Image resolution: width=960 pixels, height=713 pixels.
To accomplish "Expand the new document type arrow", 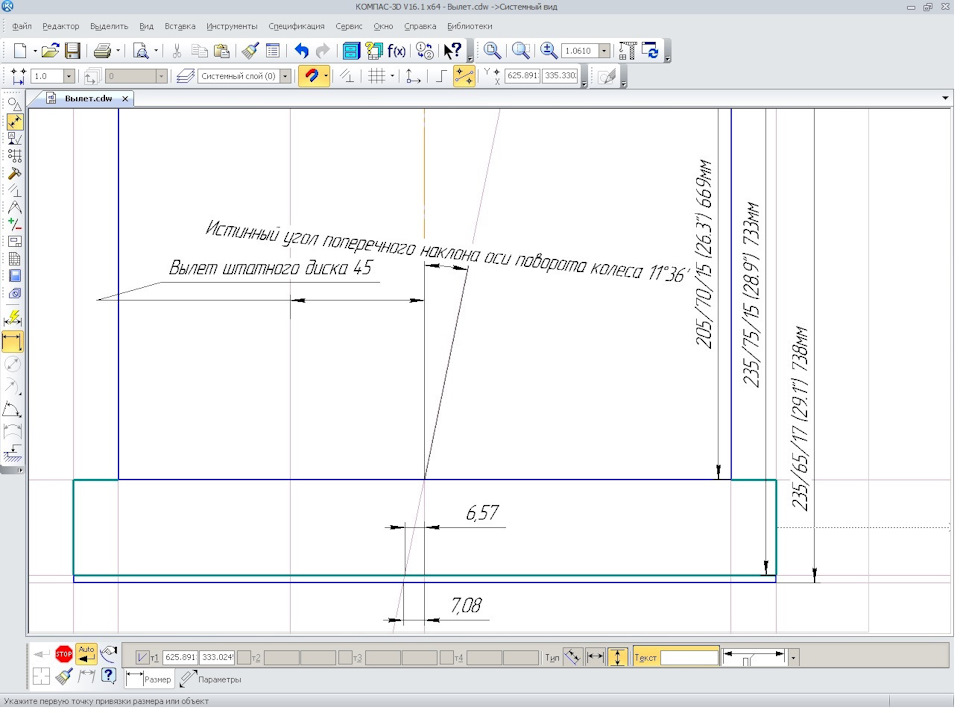I will [35, 51].
